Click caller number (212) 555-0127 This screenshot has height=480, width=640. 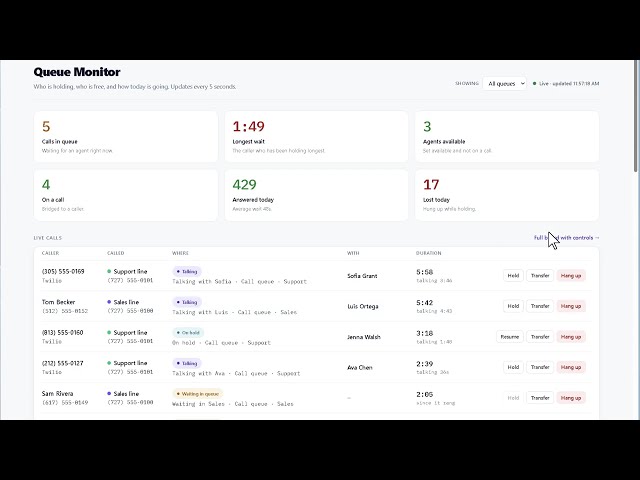click(x=62, y=363)
